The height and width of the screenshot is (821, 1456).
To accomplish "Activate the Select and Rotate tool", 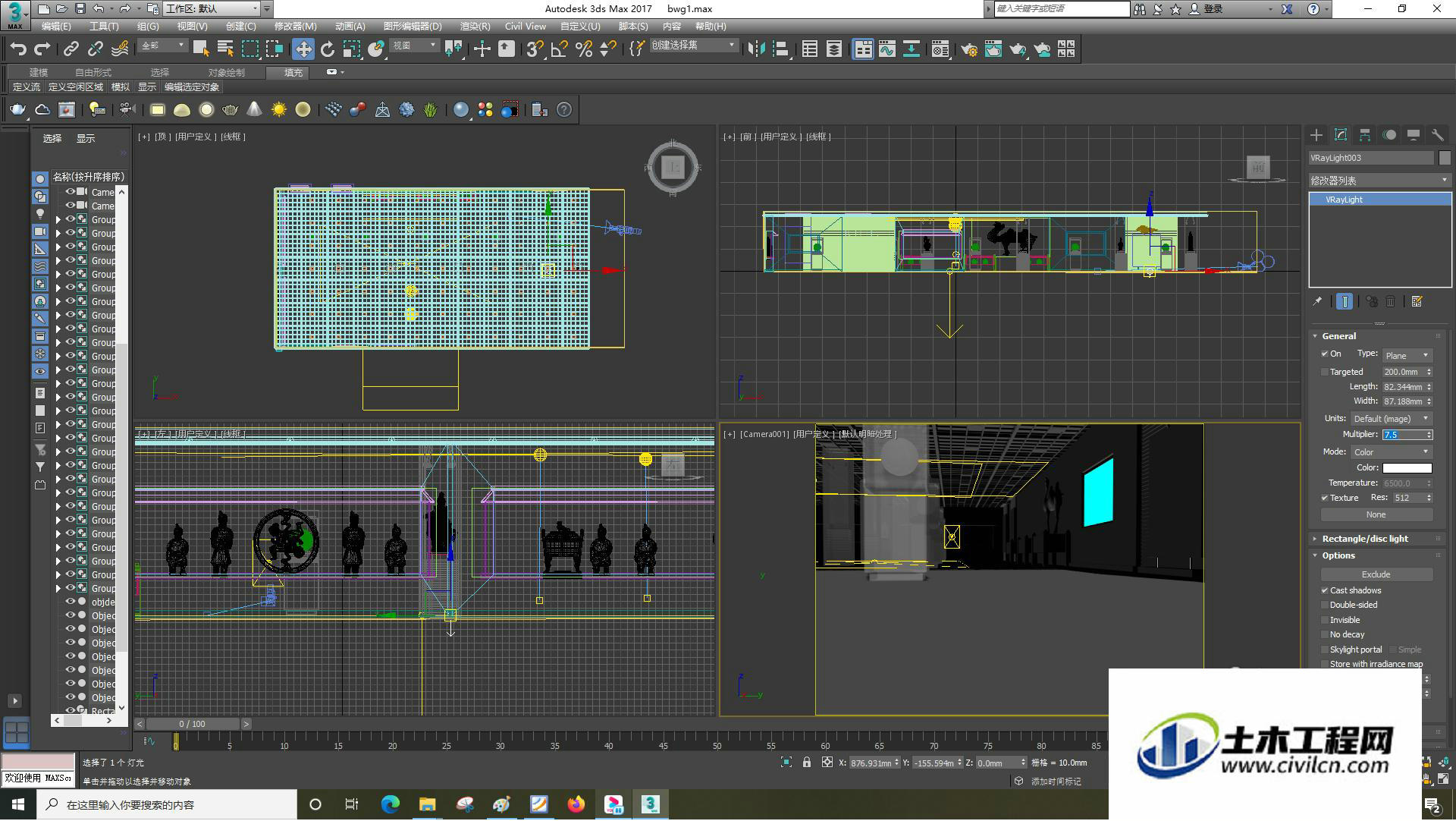I will tap(328, 49).
